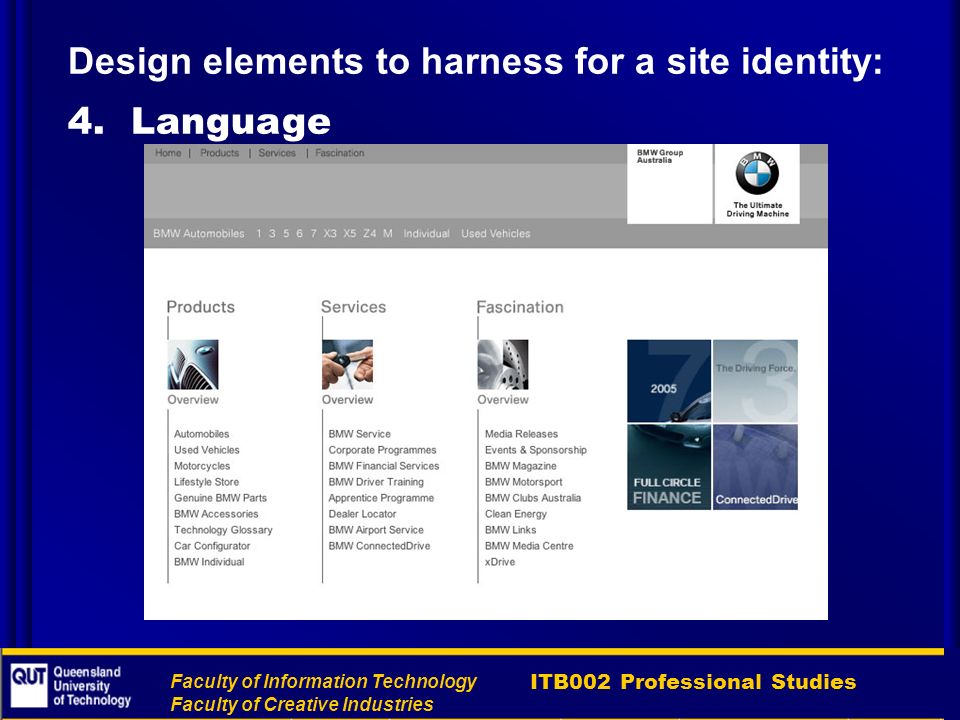Open the BMW Clubs Australia link
960x720 pixels.
pos(533,498)
